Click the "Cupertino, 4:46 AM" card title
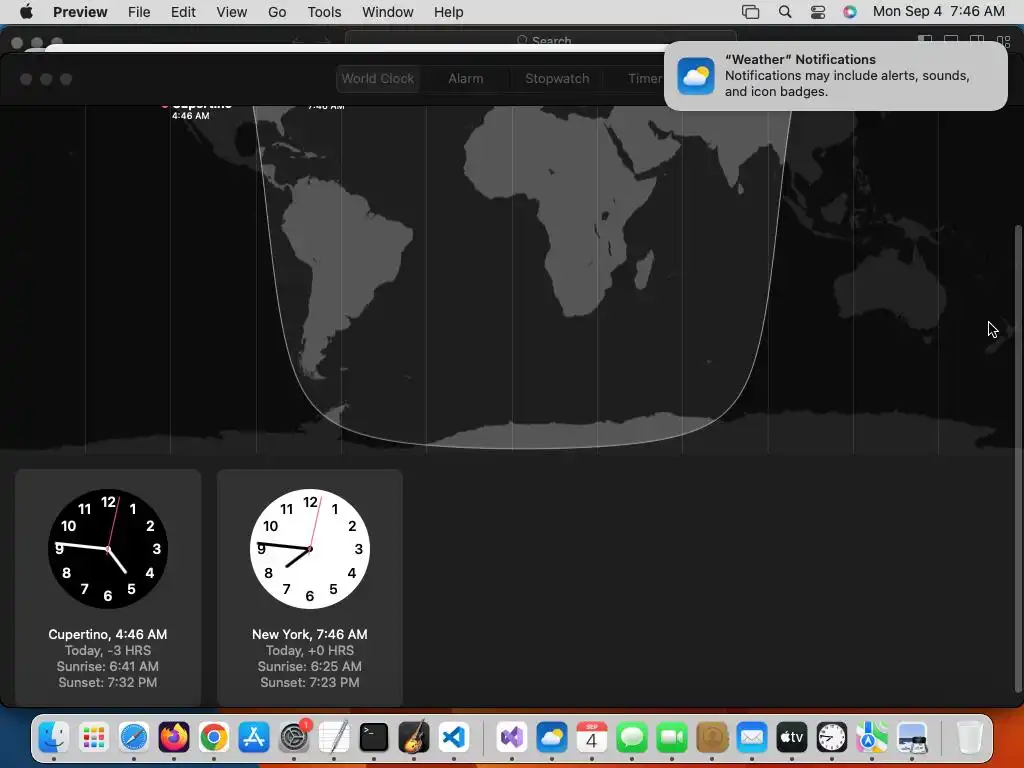1024x768 pixels. [108, 634]
